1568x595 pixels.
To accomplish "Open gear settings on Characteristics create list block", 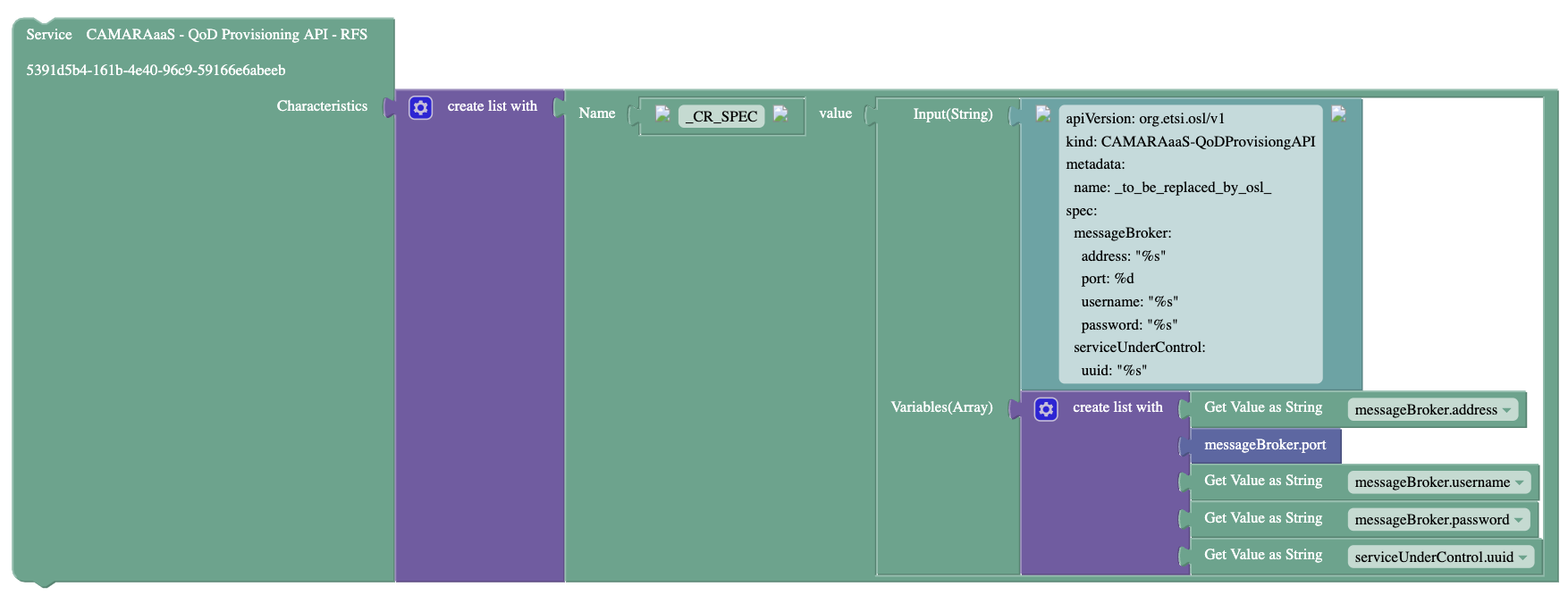I will (x=420, y=108).
